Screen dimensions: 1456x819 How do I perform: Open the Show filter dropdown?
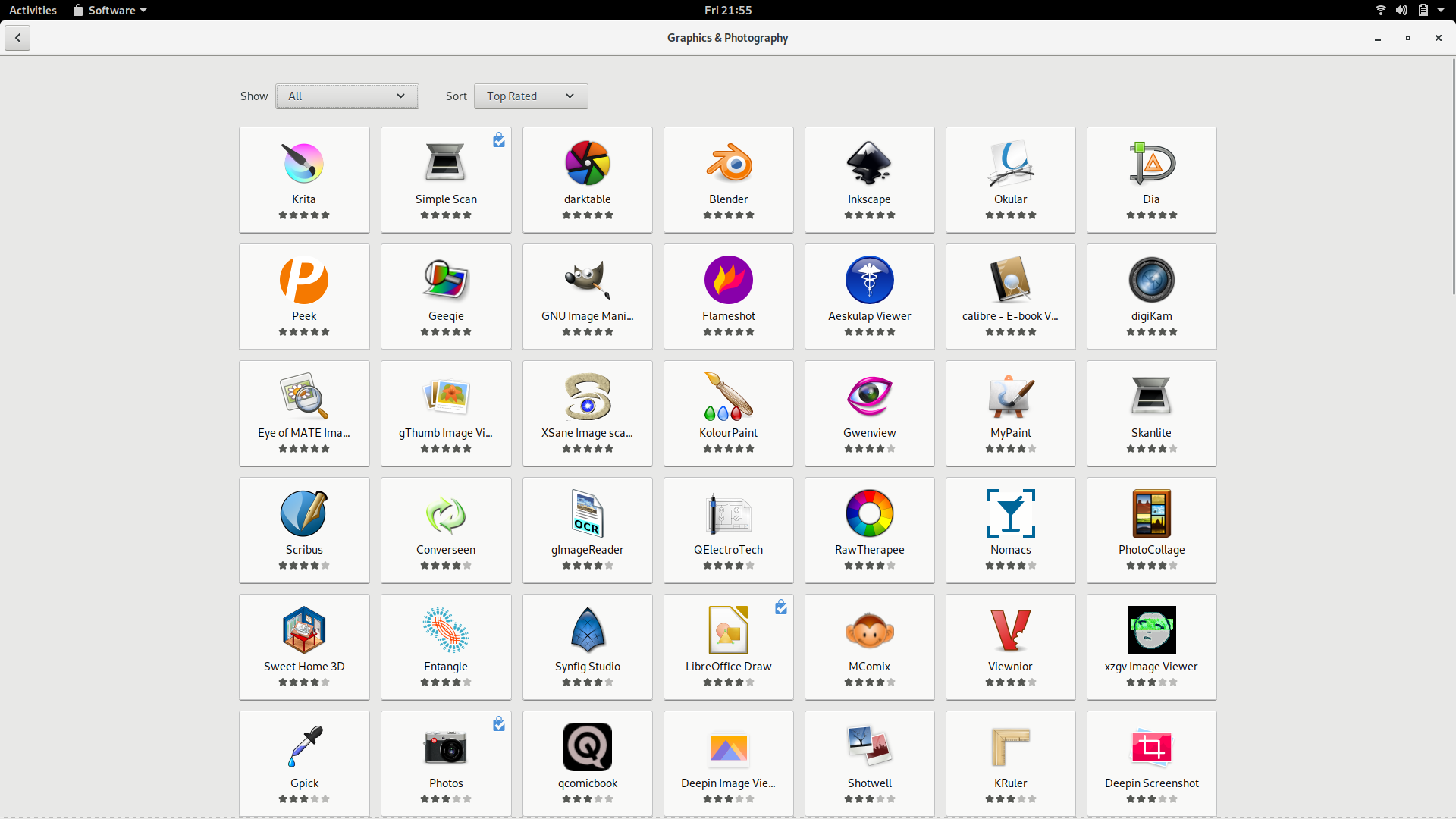point(347,96)
